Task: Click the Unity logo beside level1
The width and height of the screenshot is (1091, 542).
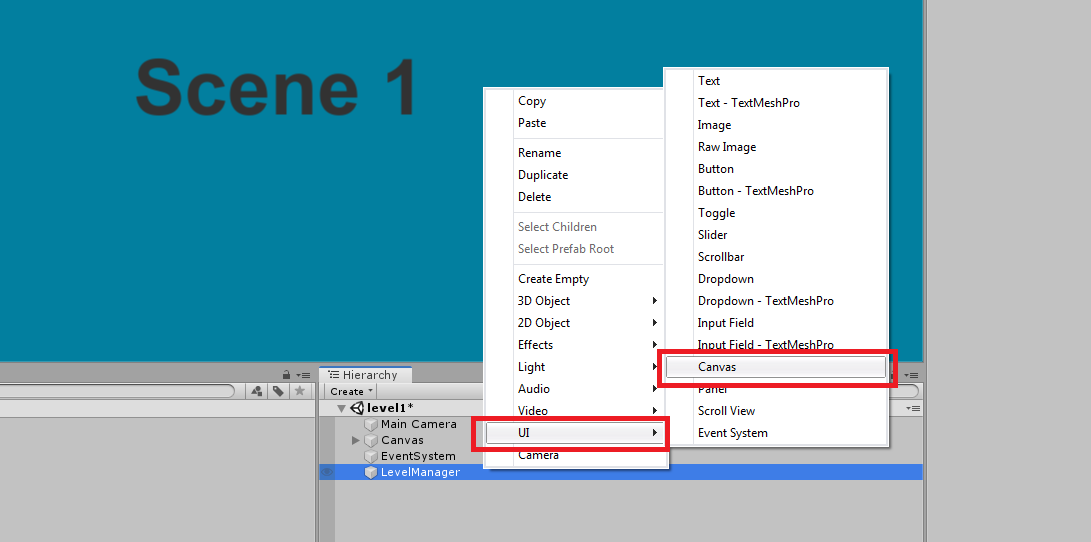Action: click(357, 408)
